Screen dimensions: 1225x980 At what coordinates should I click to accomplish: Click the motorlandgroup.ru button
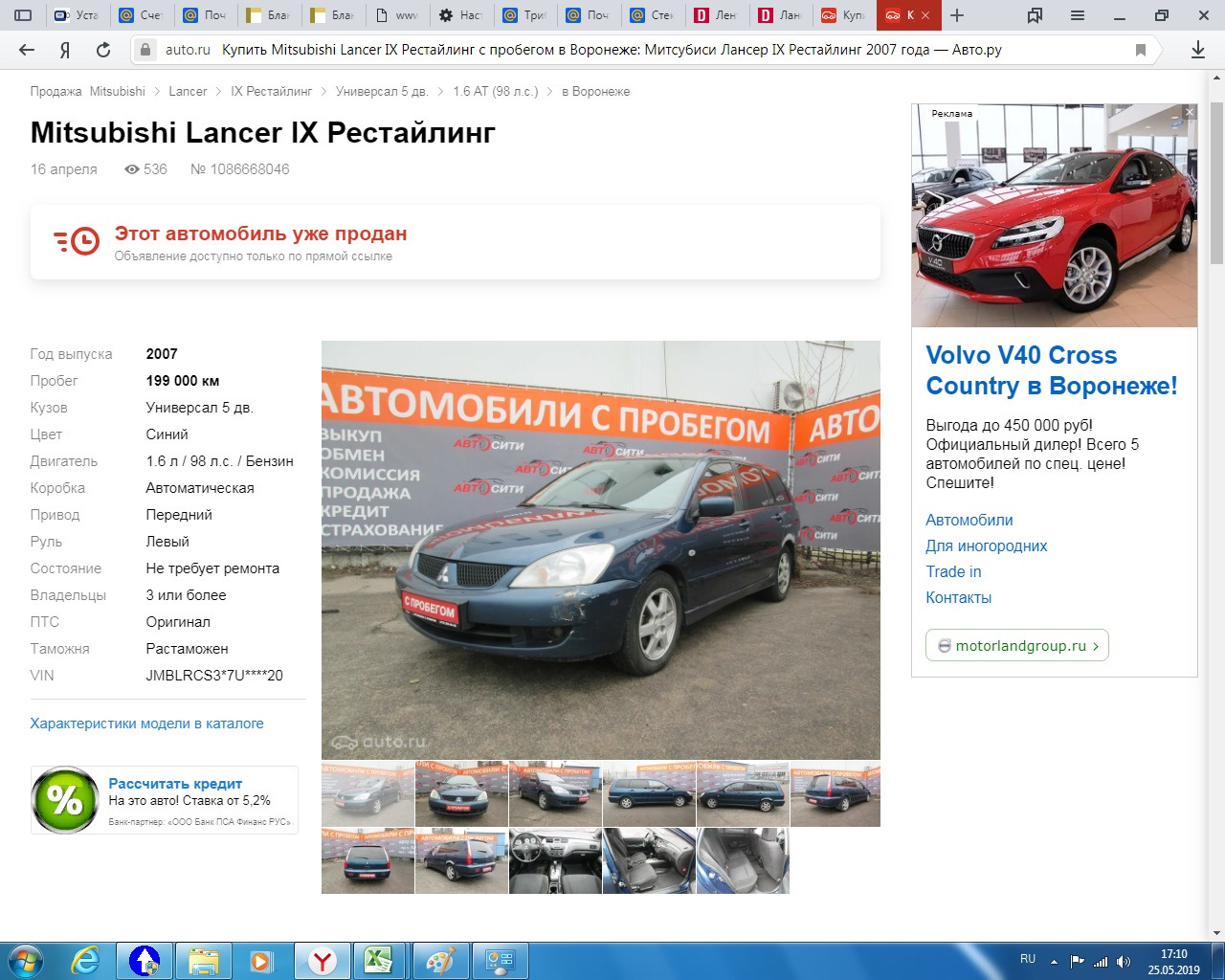point(1017,645)
